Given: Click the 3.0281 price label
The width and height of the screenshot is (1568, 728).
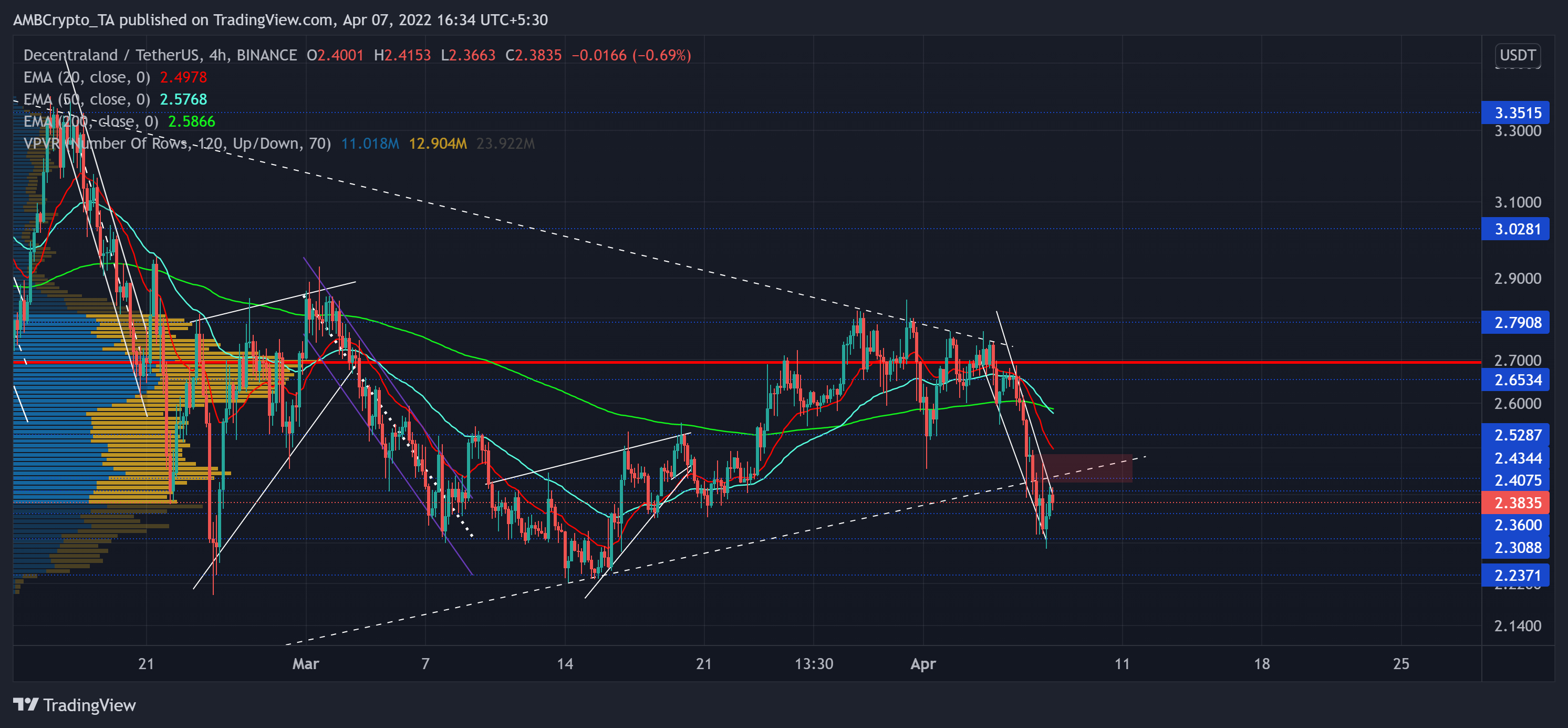Looking at the screenshot, I should (x=1515, y=229).
